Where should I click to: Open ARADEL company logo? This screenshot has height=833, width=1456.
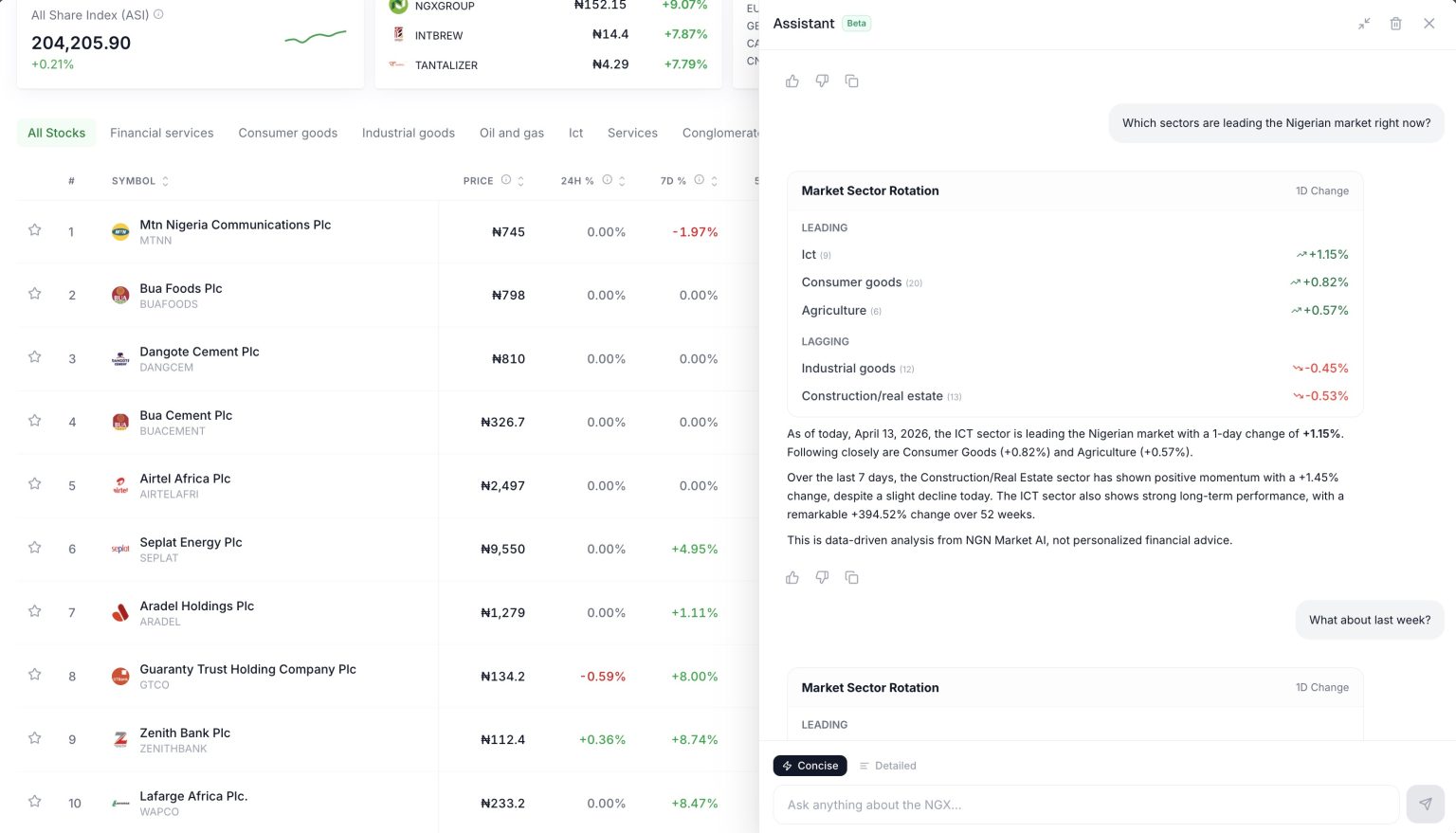point(120,612)
